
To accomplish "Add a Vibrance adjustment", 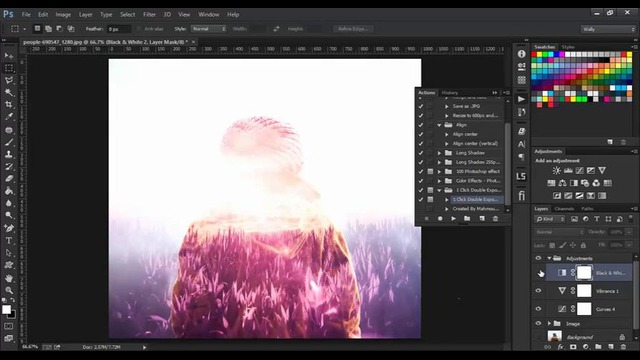I will click(x=602, y=170).
